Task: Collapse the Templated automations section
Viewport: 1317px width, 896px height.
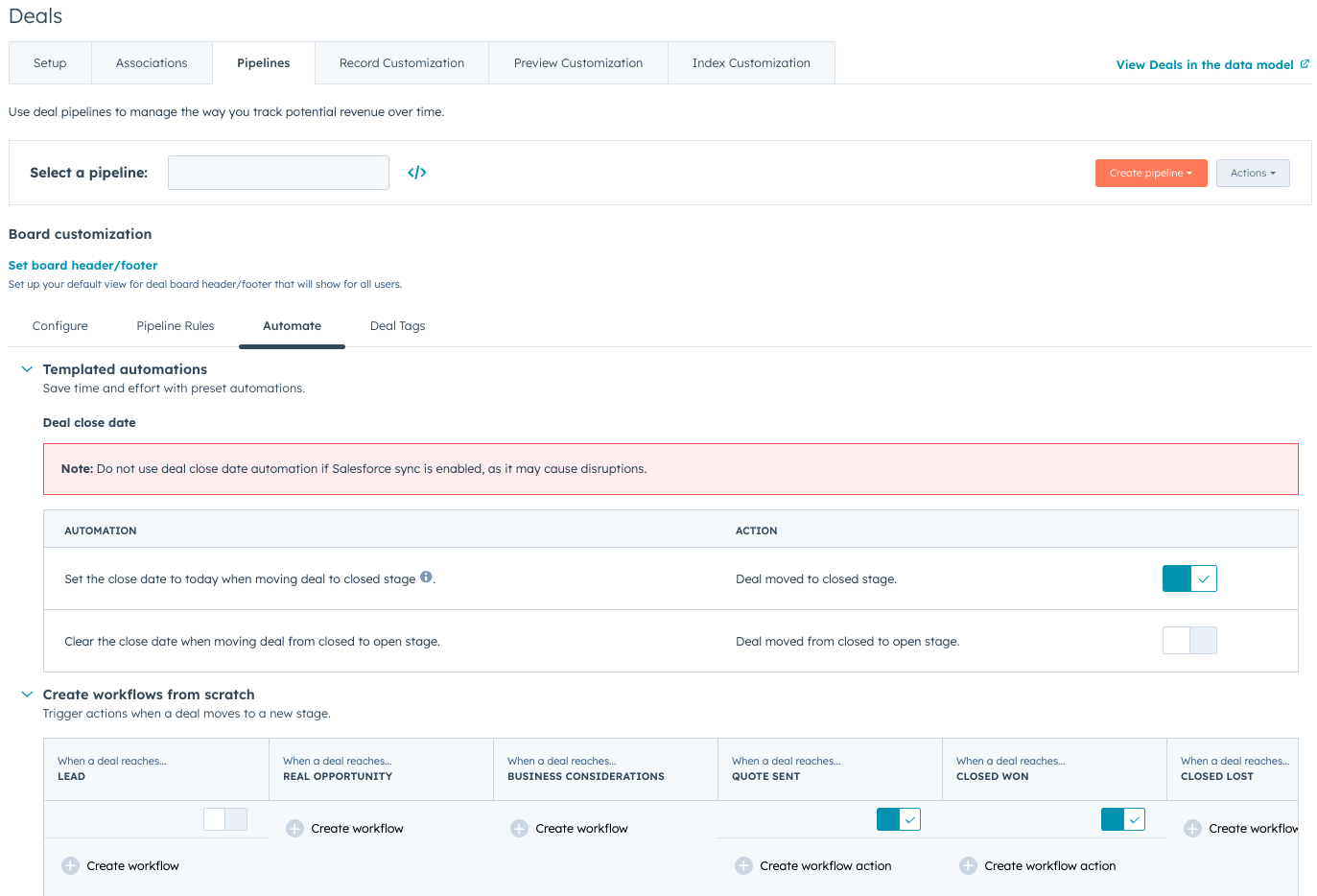Action: coord(27,369)
